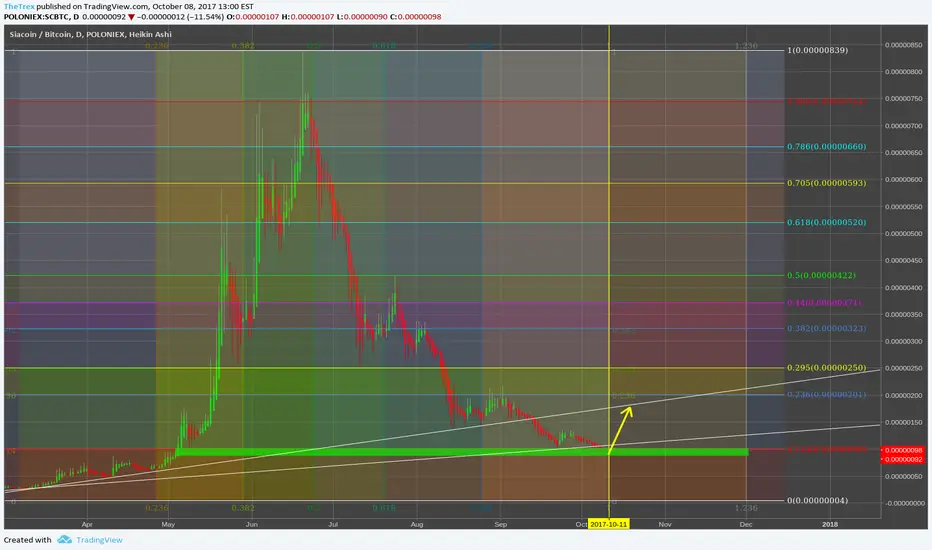Select Fibonacci label 0.618(0.00000520)
The width and height of the screenshot is (932, 550).
click(826, 222)
